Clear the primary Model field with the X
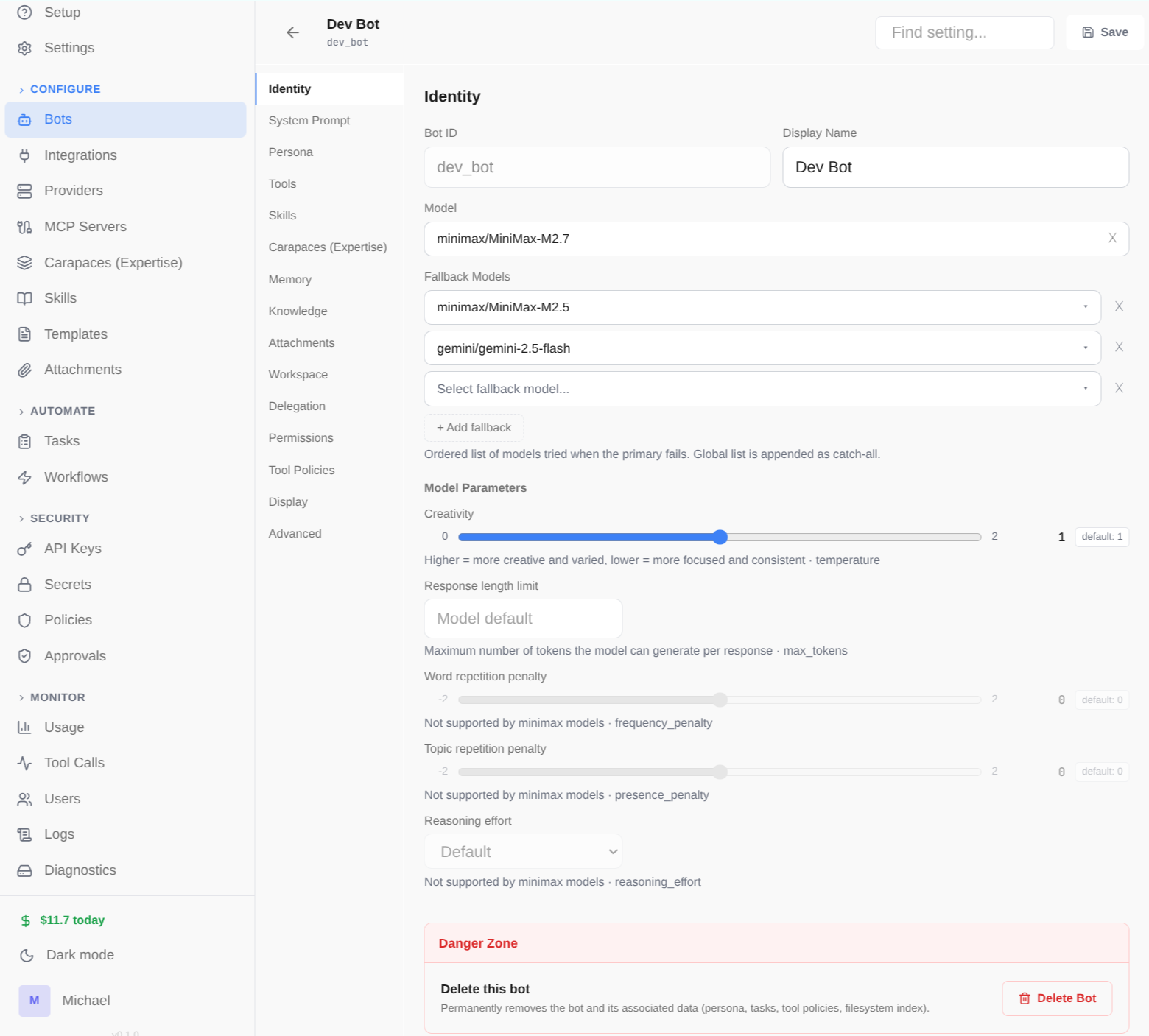The image size is (1149, 1036). (1113, 239)
